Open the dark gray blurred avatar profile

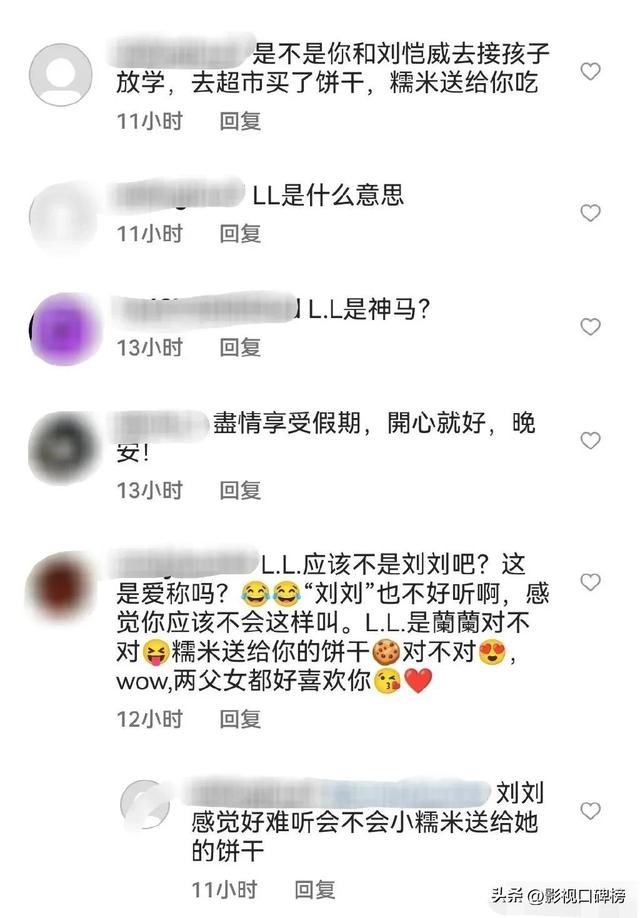pos(63,448)
